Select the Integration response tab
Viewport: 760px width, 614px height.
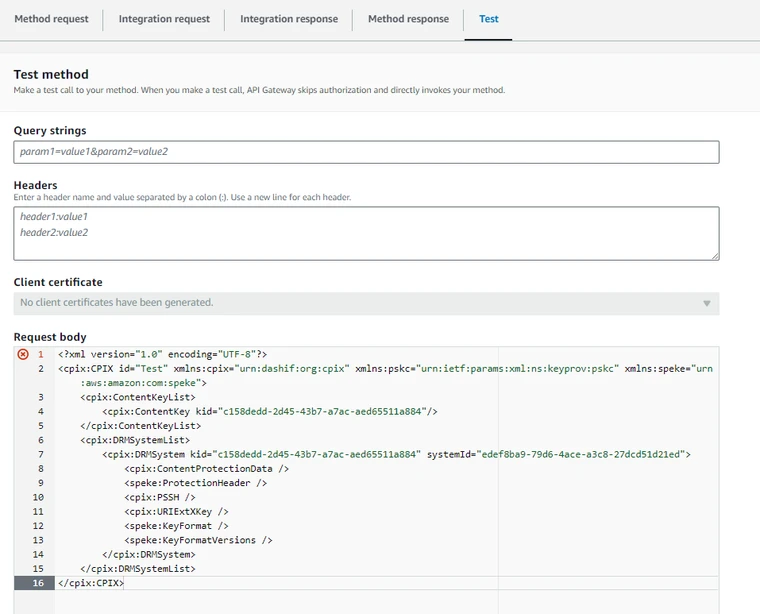click(289, 19)
